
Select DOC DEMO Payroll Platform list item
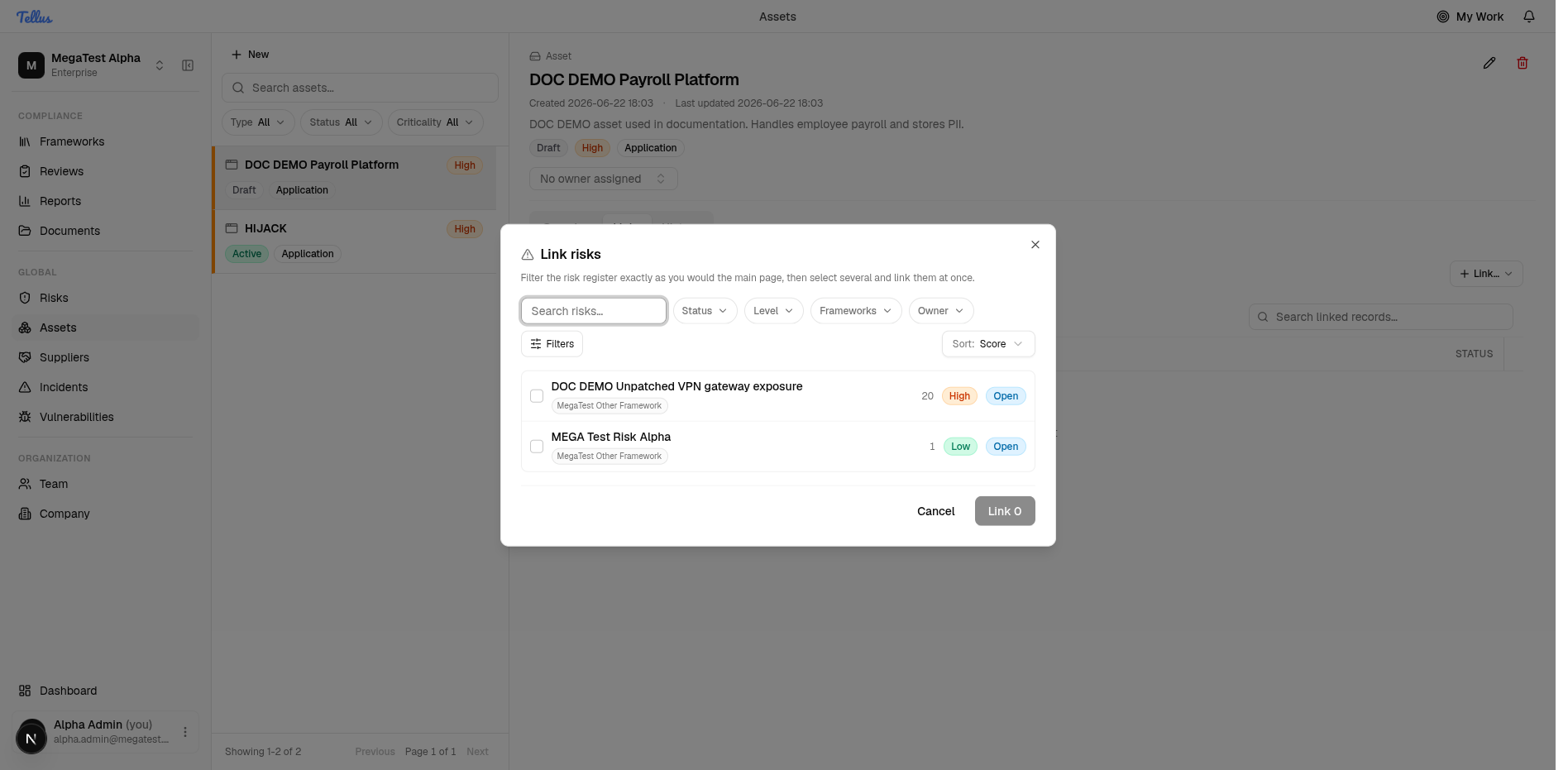pyautogui.click(x=355, y=178)
